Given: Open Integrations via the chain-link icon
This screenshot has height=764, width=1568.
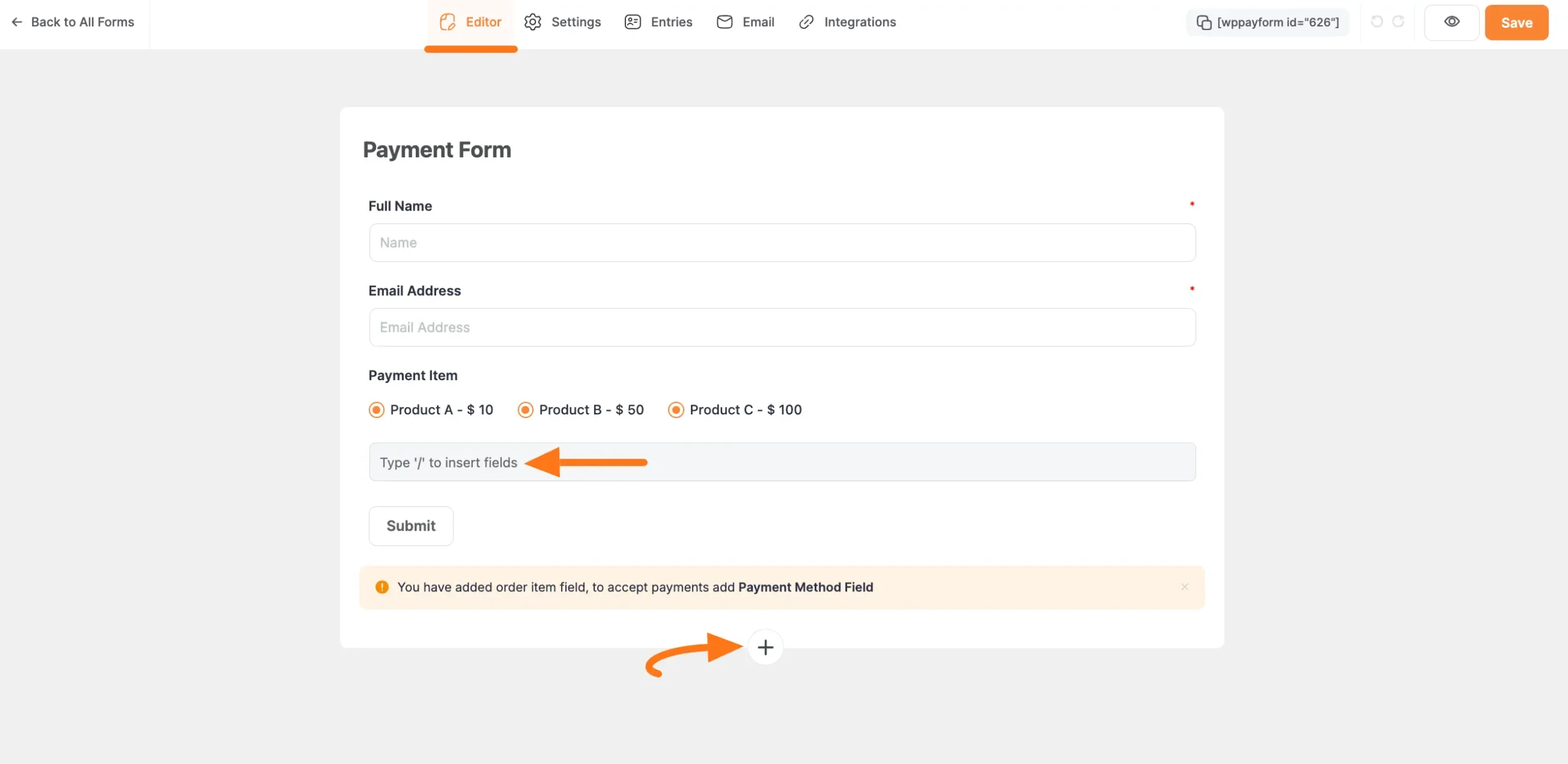Looking at the screenshot, I should 805,22.
